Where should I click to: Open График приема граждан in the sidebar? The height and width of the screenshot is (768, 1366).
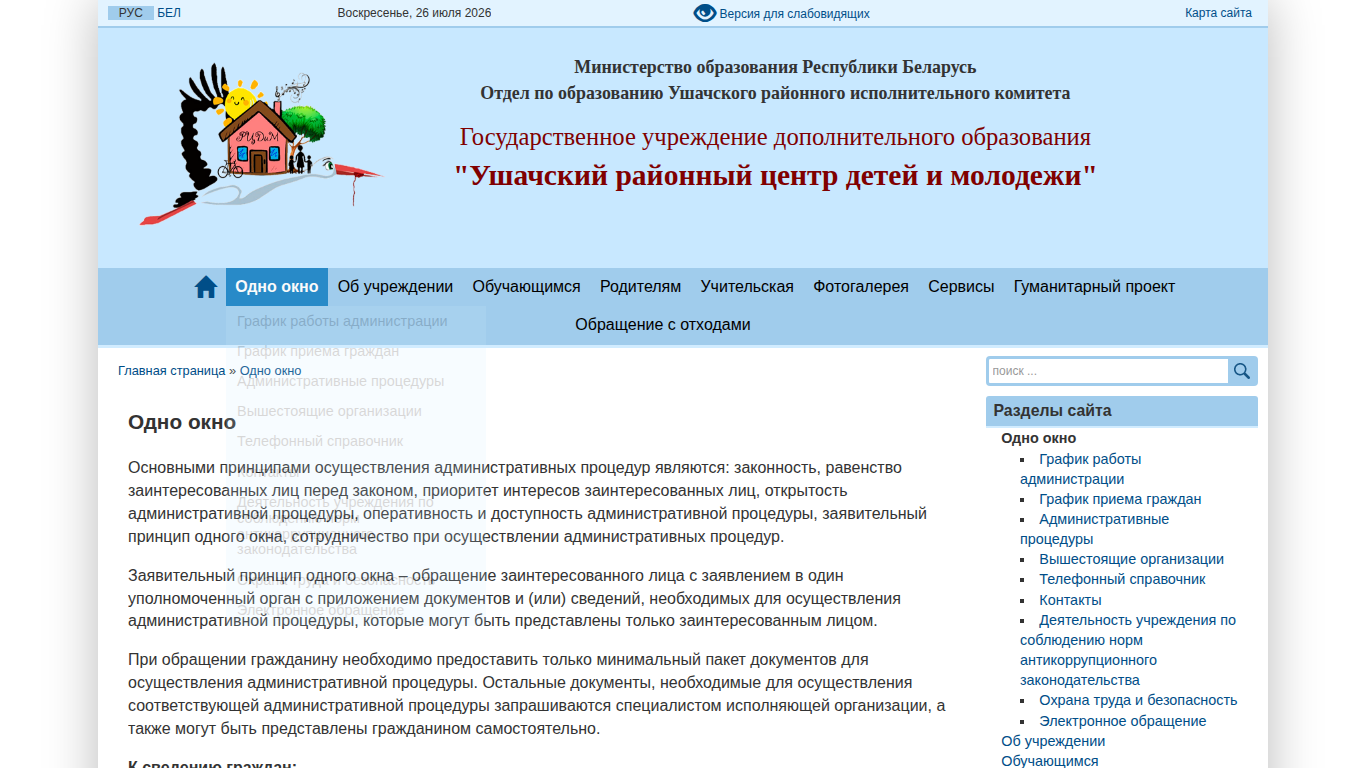coord(1120,499)
